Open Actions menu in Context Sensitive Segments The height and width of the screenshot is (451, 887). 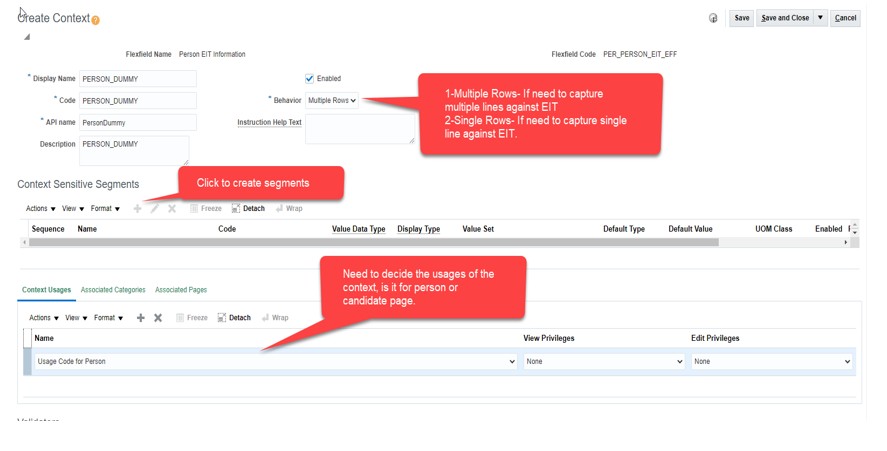(40, 209)
